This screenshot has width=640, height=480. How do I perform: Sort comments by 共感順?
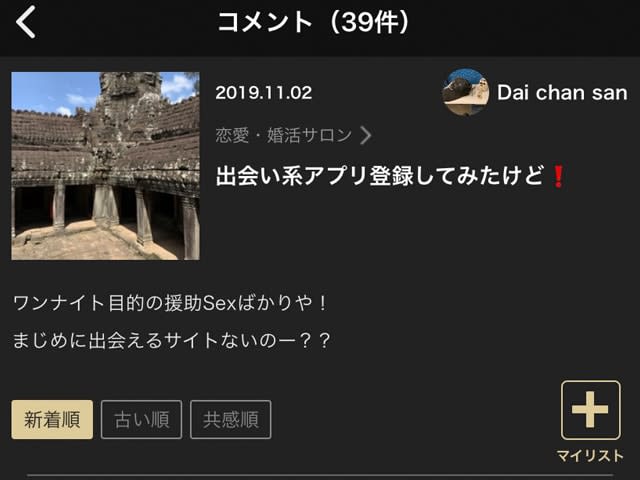[231, 420]
